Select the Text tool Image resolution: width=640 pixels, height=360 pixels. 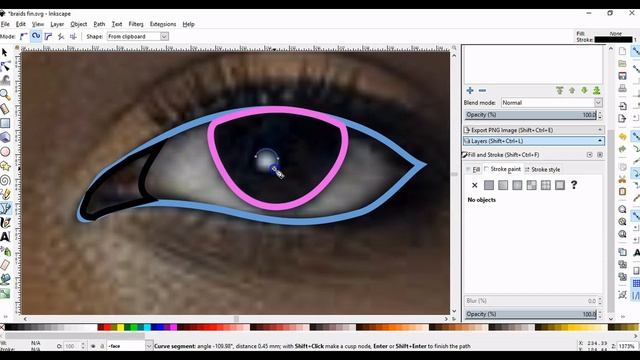click(5, 237)
